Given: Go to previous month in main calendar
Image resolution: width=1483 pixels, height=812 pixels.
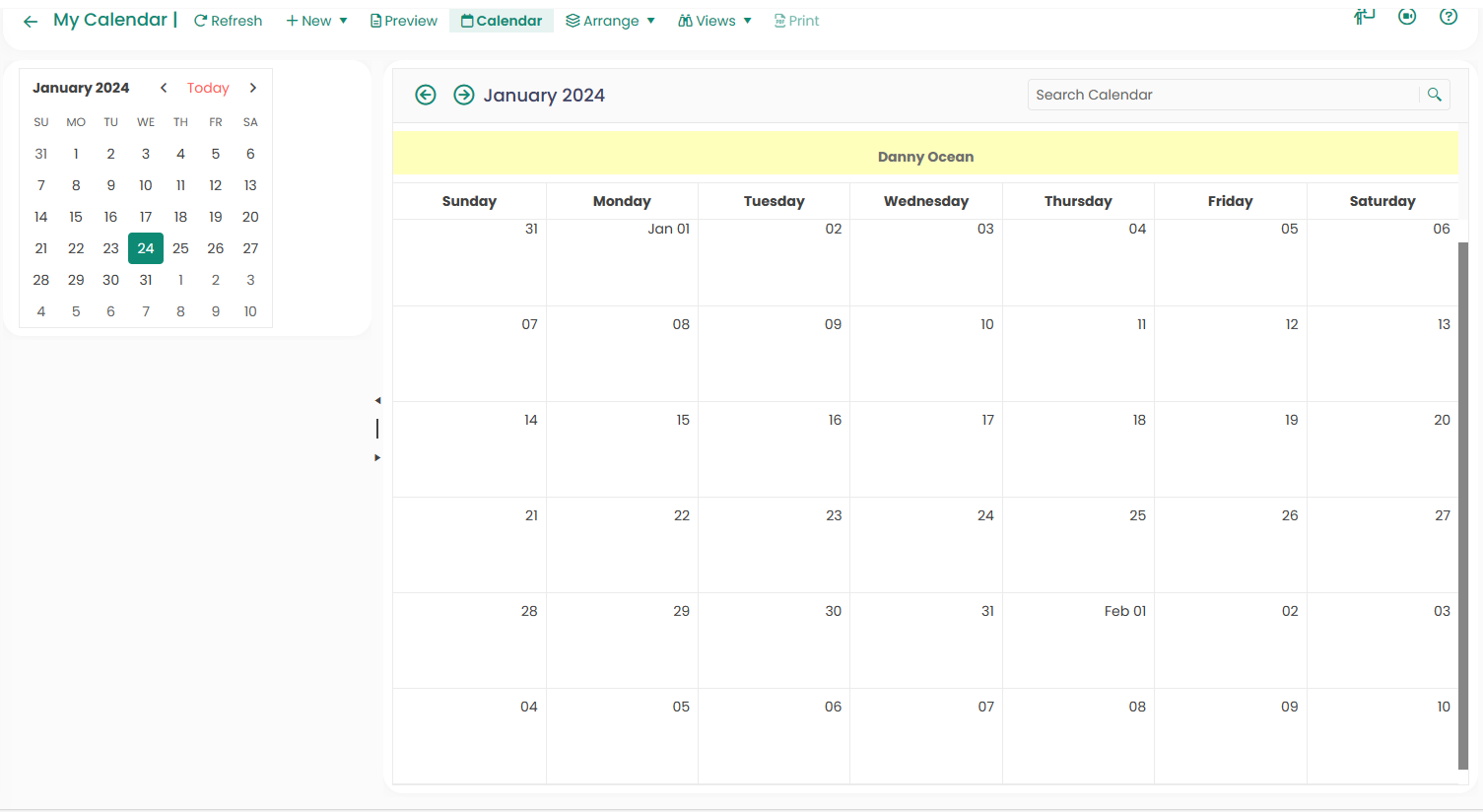Looking at the screenshot, I should coord(426,95).
